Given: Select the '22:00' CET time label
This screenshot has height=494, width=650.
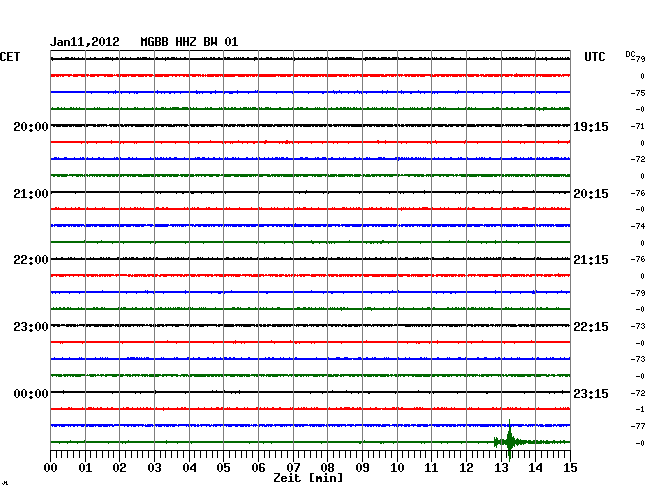Looking at the screenshot, I should point(31,260).
